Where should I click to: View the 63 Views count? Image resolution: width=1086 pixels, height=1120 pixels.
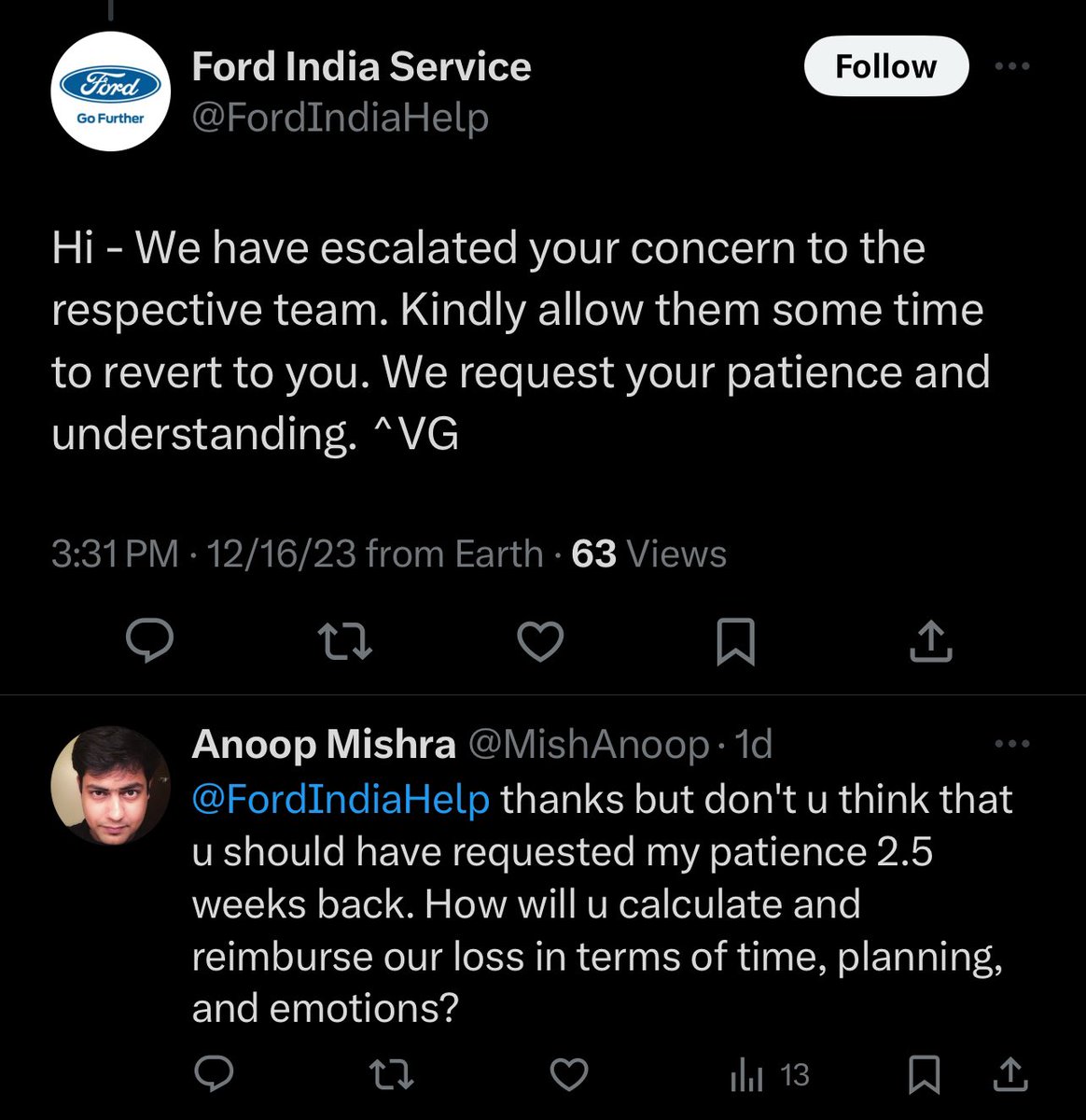(x=648, y=554)
